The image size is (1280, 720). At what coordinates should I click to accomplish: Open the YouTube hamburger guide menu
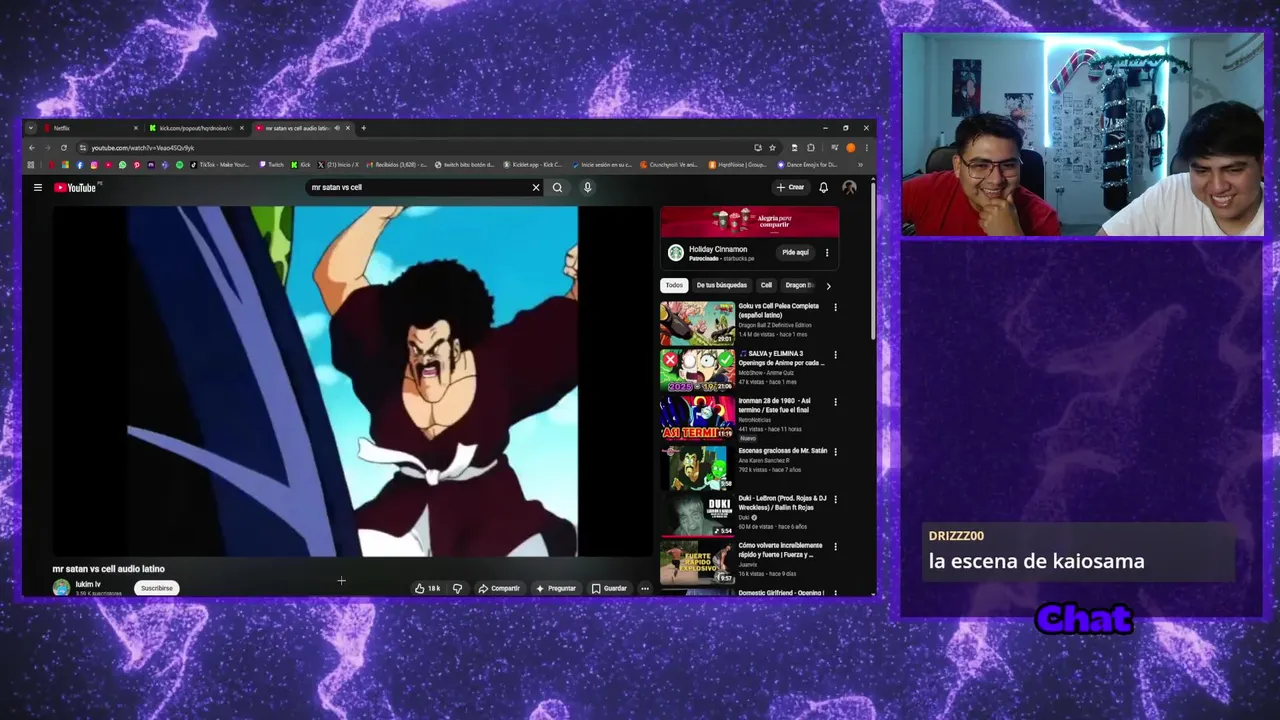click(38, 187)
